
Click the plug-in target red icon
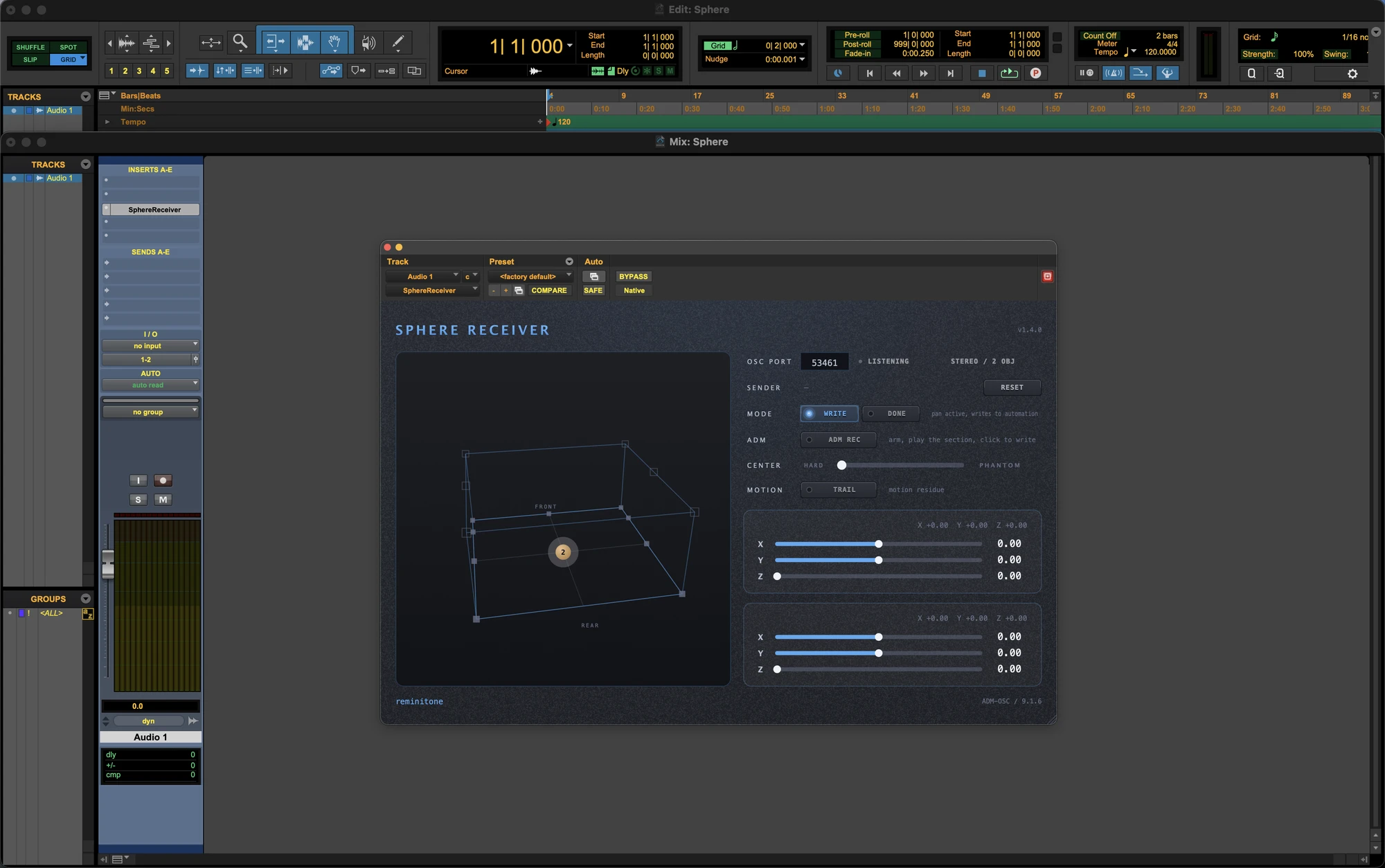1048,276
